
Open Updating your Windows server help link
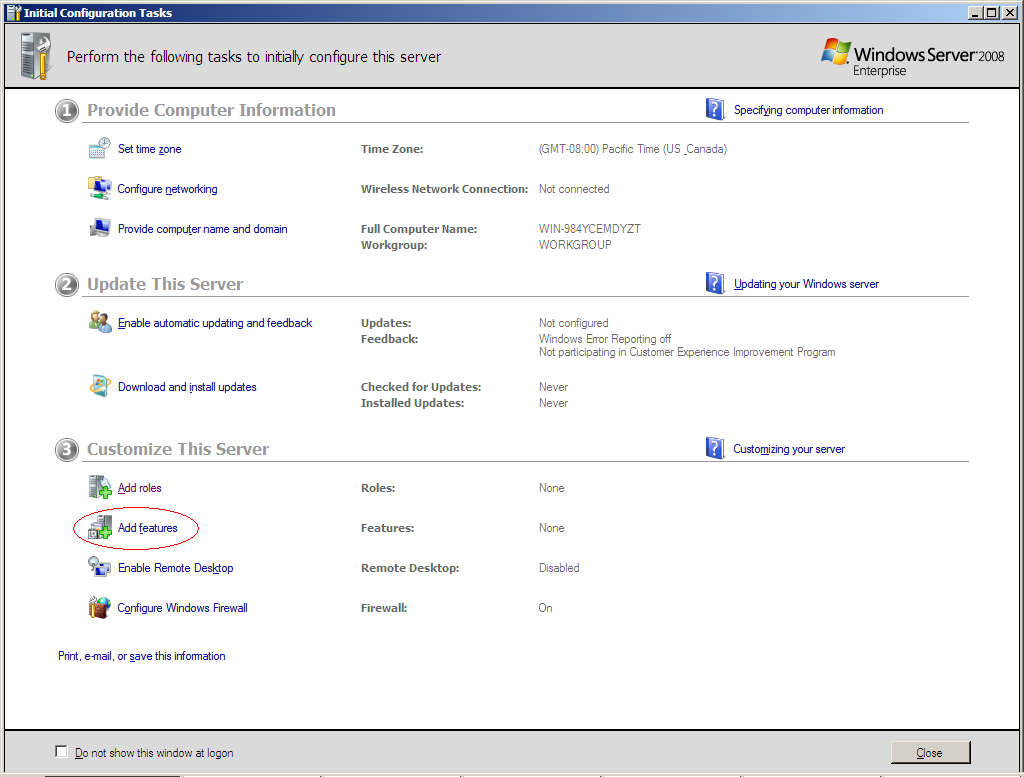coord(806,284)
